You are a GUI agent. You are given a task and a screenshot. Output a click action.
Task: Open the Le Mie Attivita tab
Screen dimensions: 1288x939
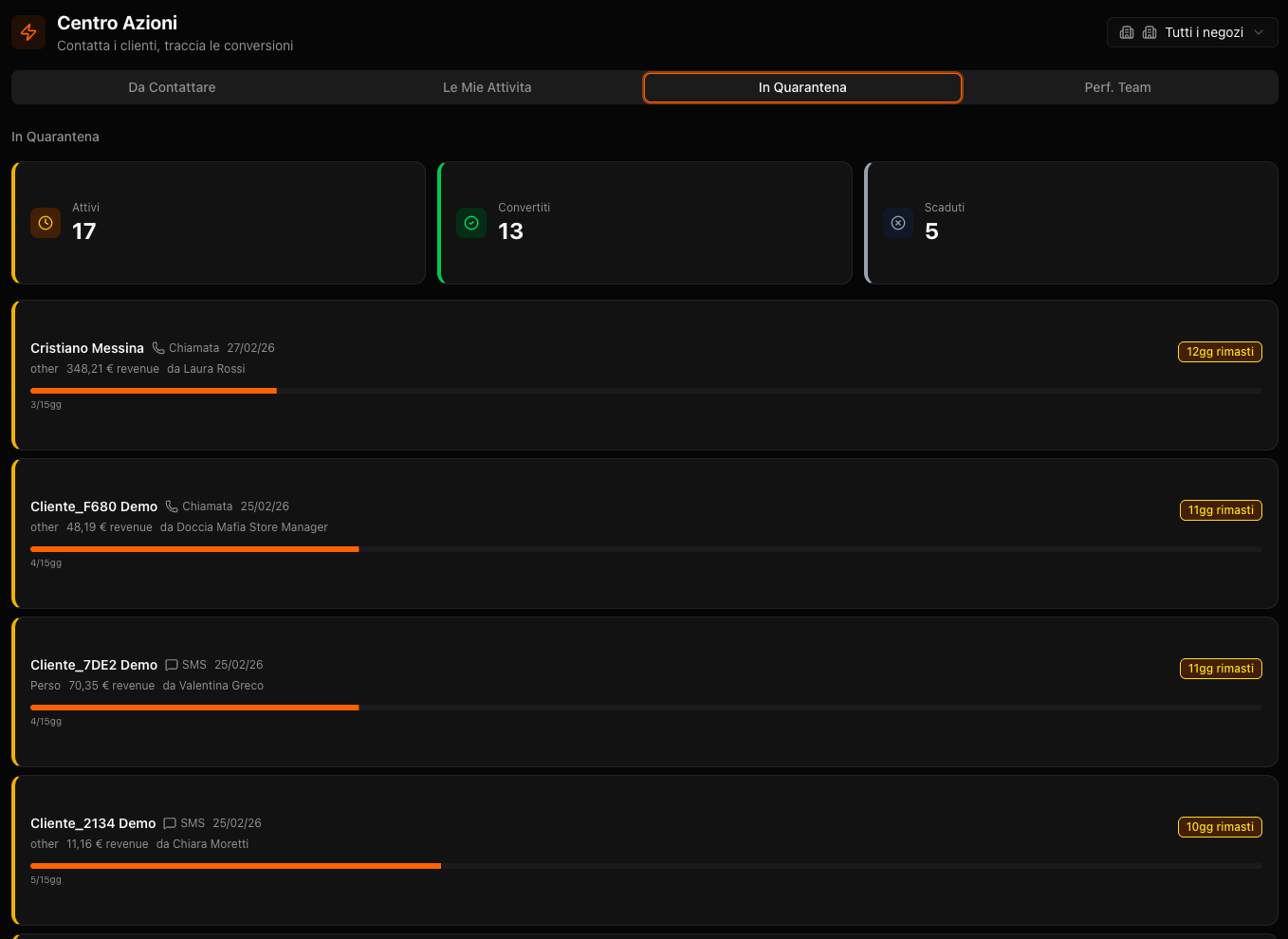[x=487, y=87]
